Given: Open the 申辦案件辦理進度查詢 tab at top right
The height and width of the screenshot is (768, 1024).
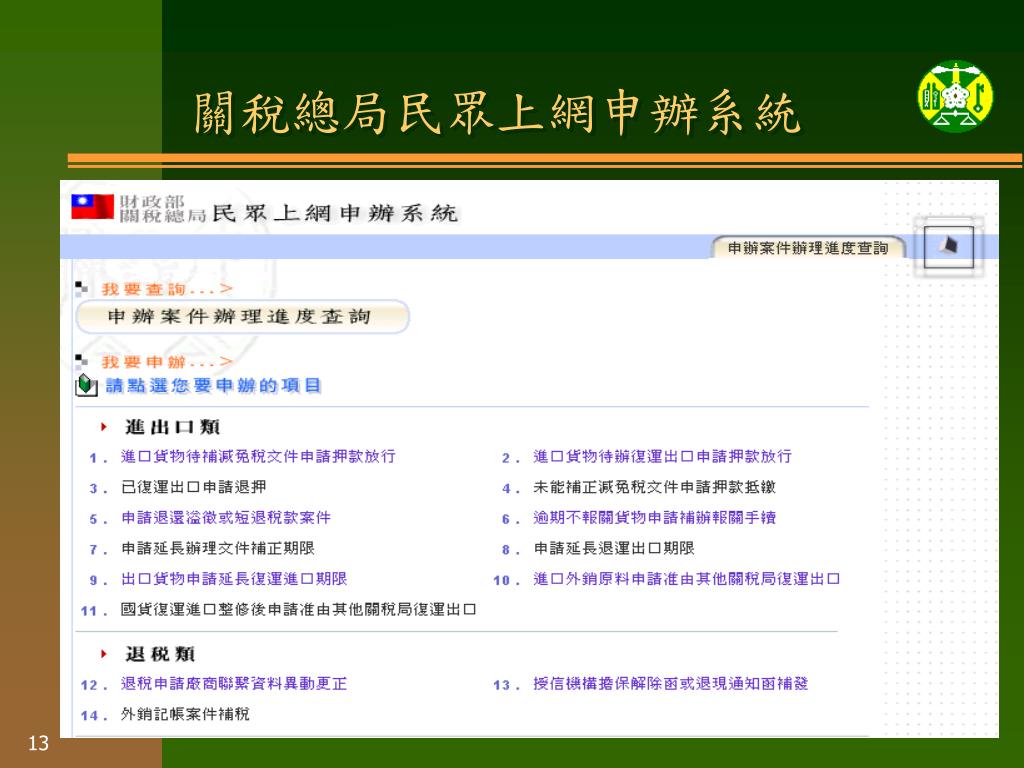Looking at the screenshot, I should pos(808,248).
